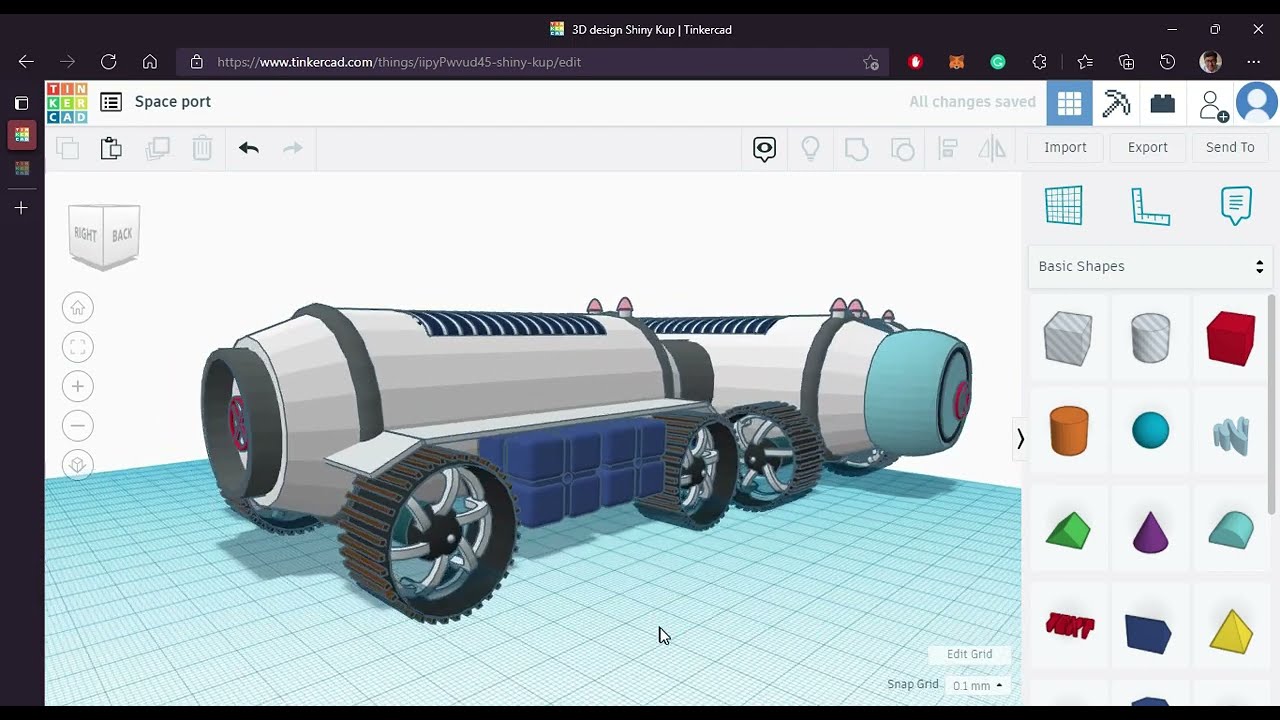1280x720 pixels.
Task: Open the browser Extensions puzzle icon
Action: pos(1039,62)
